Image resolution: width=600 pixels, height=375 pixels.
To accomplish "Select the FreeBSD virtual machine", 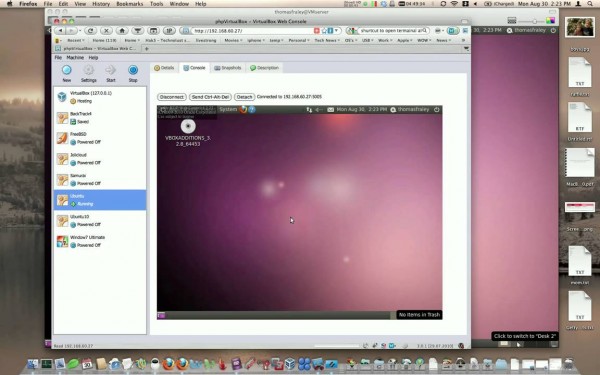I will pyautogui.click(x=100, y=138).
